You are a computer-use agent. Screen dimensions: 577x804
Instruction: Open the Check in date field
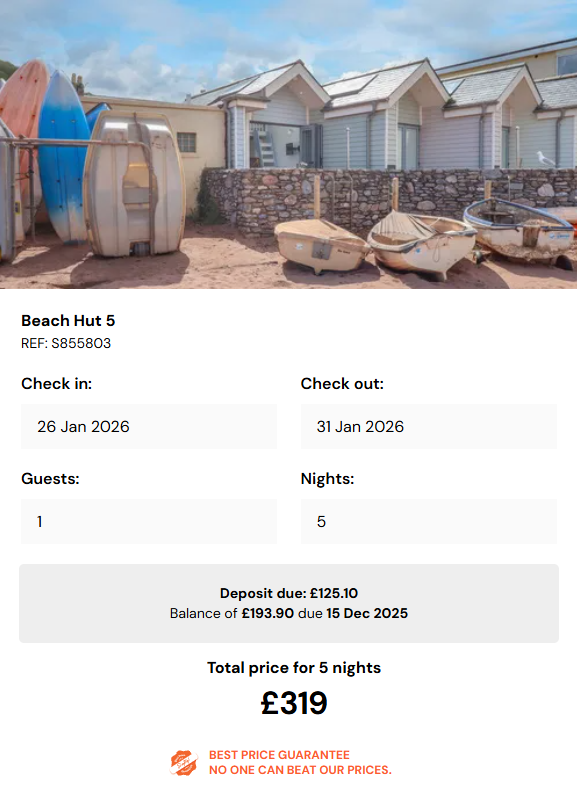[x=149, y=426]
